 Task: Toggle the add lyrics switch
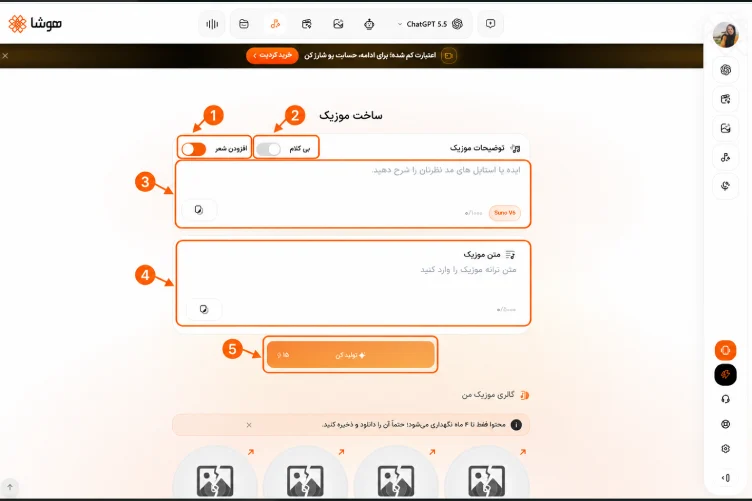(194, 149)
